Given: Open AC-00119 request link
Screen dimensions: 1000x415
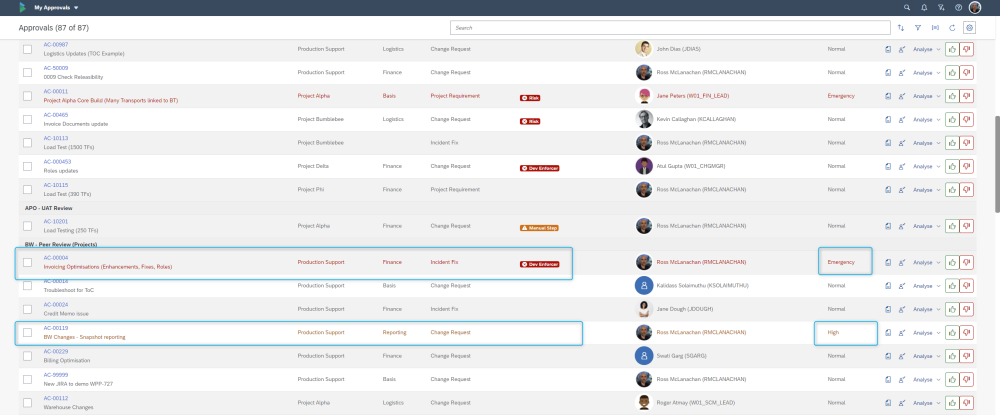Looking at the screenshot, I should pos(55,328).
